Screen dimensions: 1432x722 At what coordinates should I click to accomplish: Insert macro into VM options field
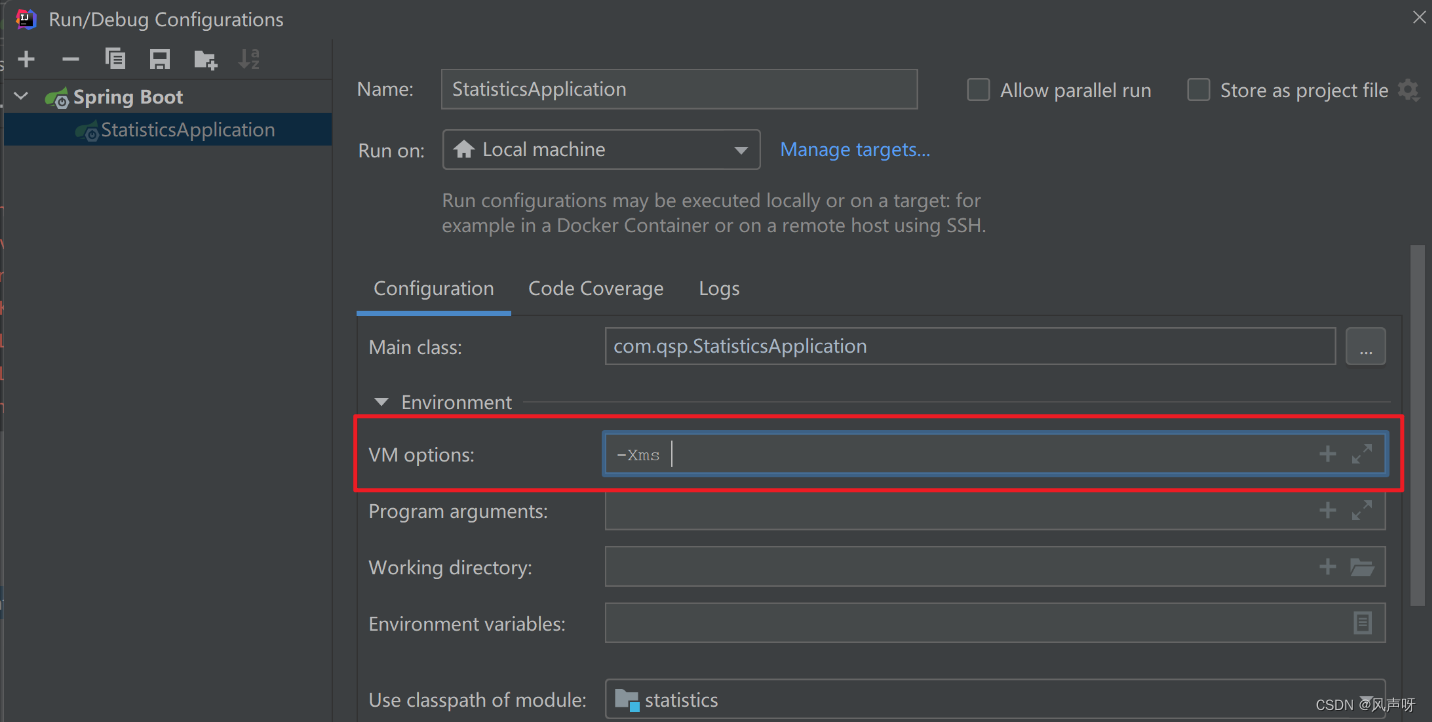(x=1328, y=454)
